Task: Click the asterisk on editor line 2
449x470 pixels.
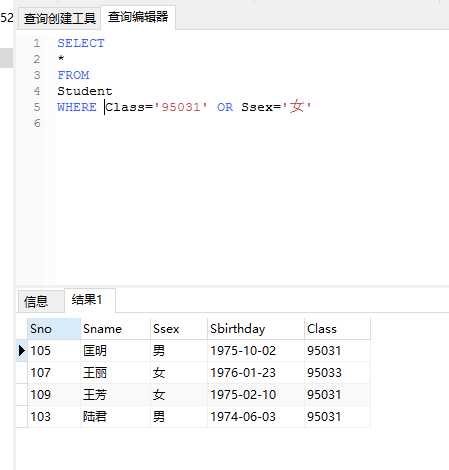Action: pos(61,59)
